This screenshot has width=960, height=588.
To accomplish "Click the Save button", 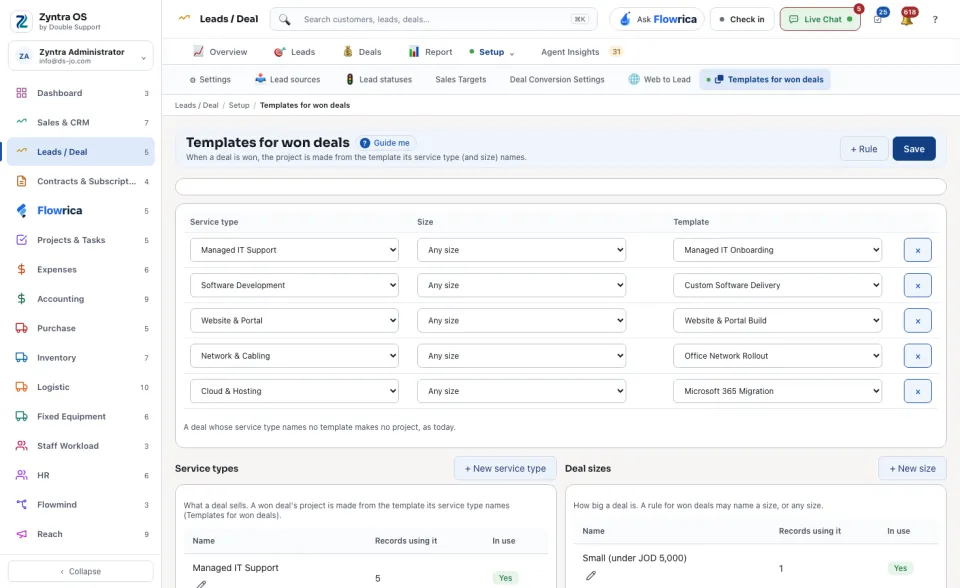I will [913, 149].
